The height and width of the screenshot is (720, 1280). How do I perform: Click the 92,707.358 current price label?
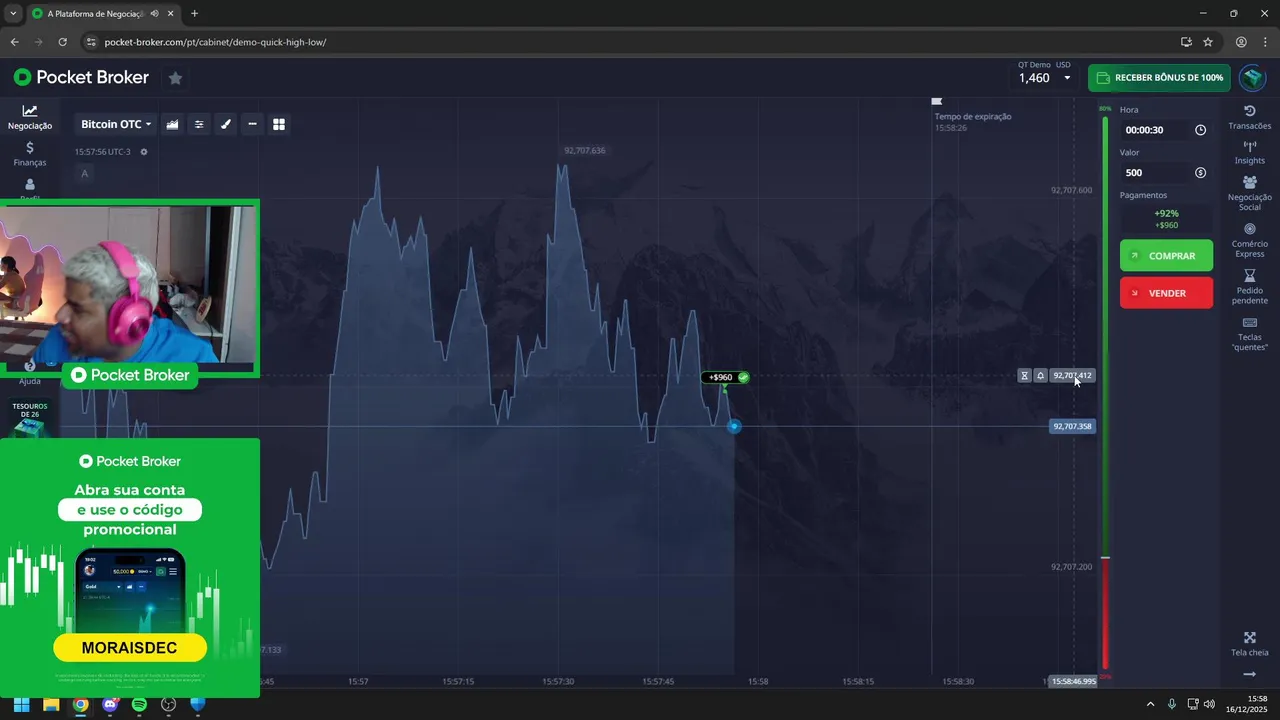click(1072, 426)
